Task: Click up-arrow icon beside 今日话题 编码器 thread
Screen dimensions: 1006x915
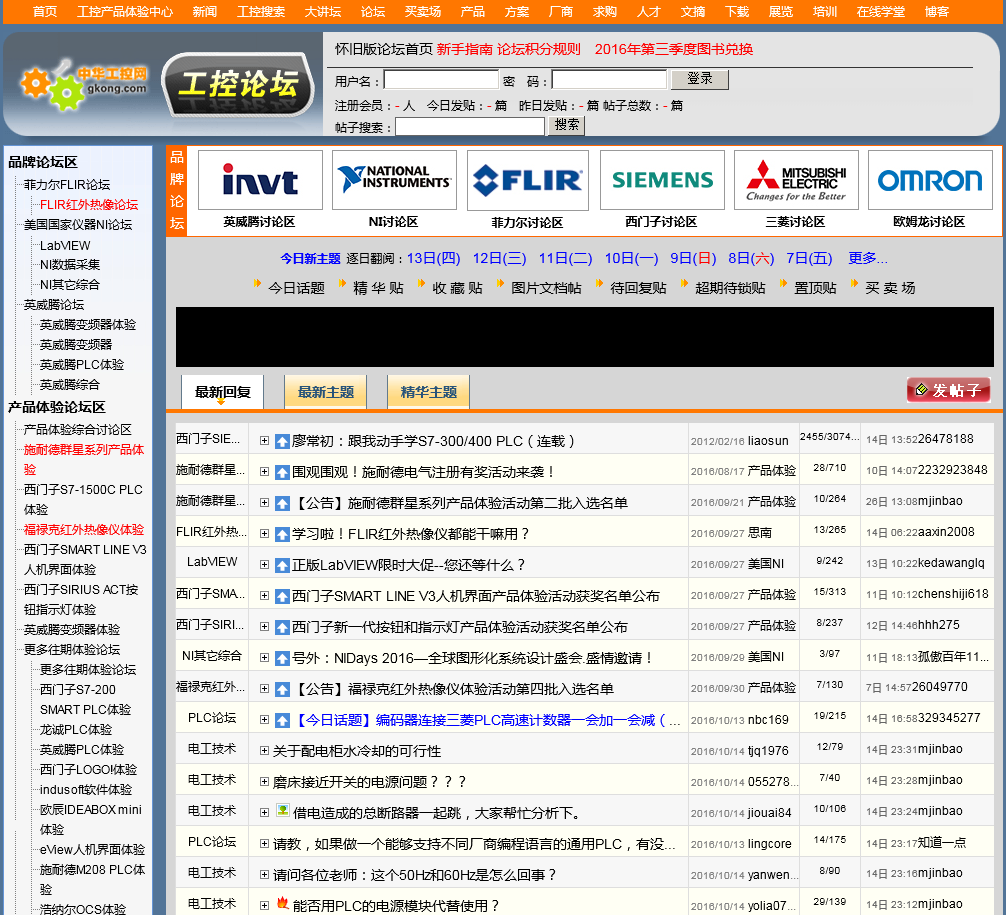Action: tap(282, 721)
